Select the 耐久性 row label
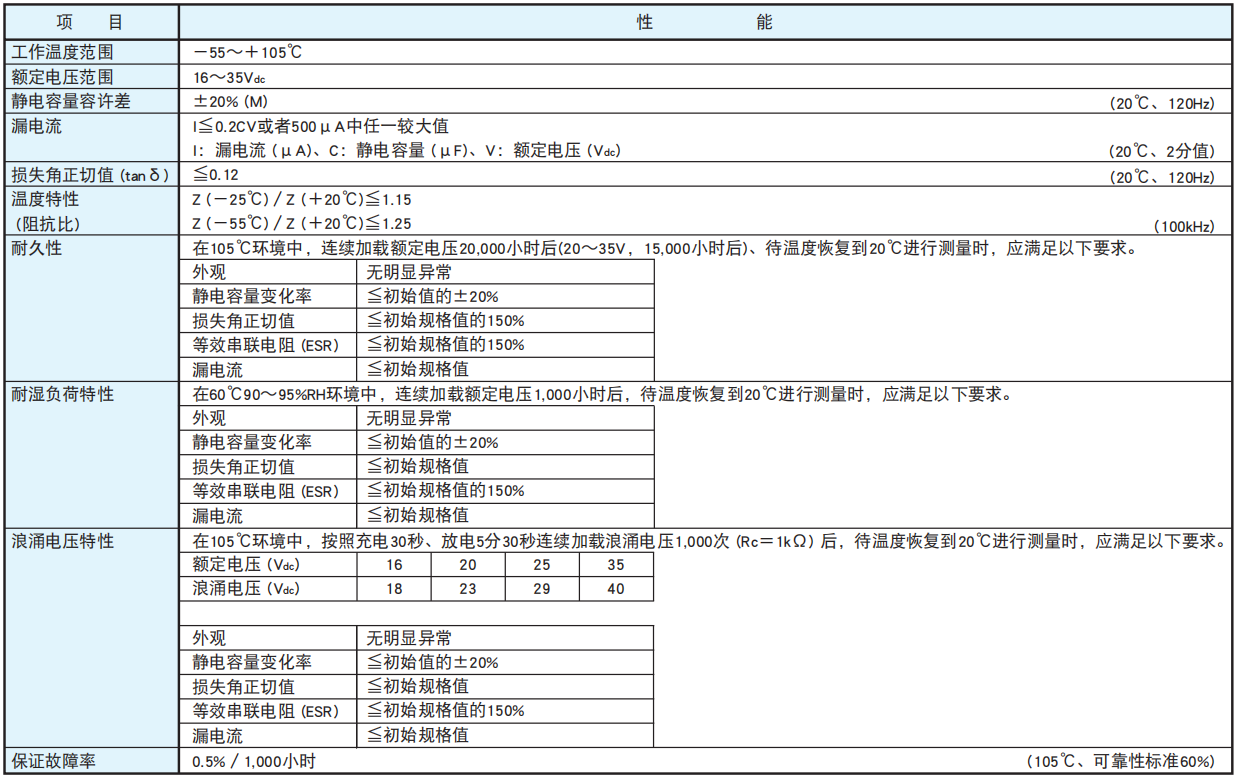This screenshot has width=1237, height=778. (x=33, y=247)
